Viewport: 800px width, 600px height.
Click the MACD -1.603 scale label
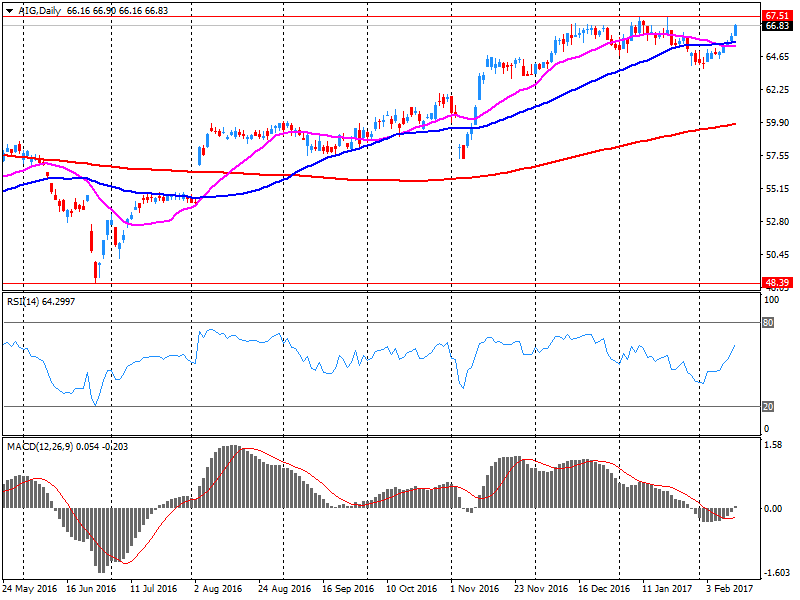click(x=776, y=572)
